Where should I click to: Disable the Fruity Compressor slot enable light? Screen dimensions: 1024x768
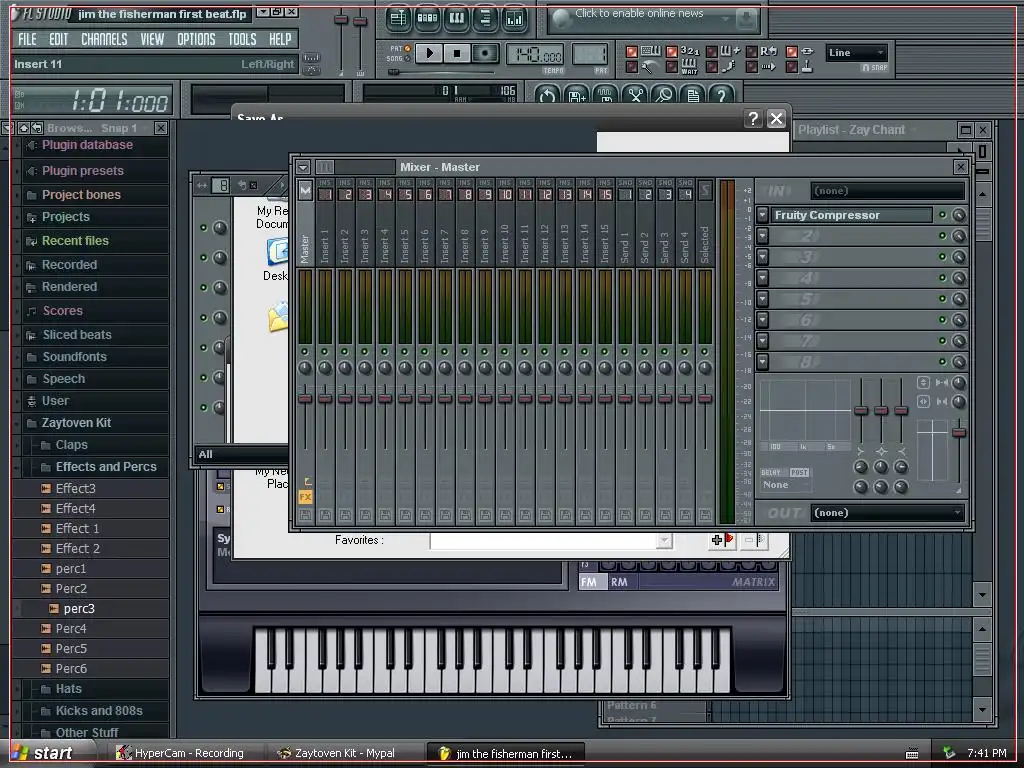[x=942, y=215]
